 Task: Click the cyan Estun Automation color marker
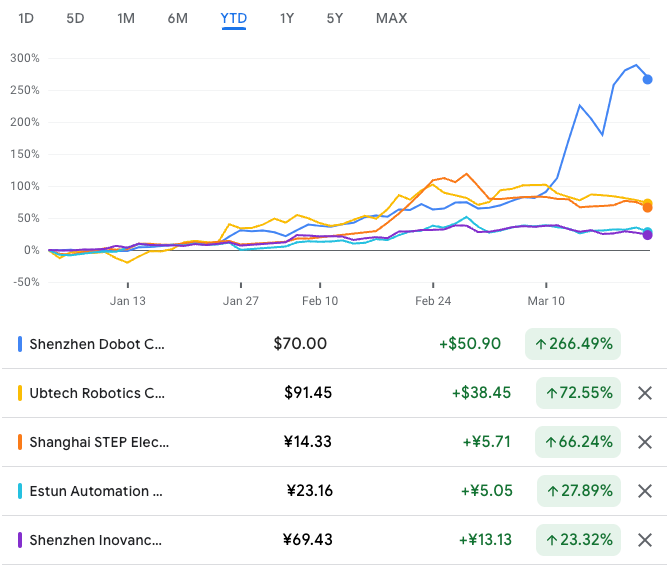coord(20,491)
